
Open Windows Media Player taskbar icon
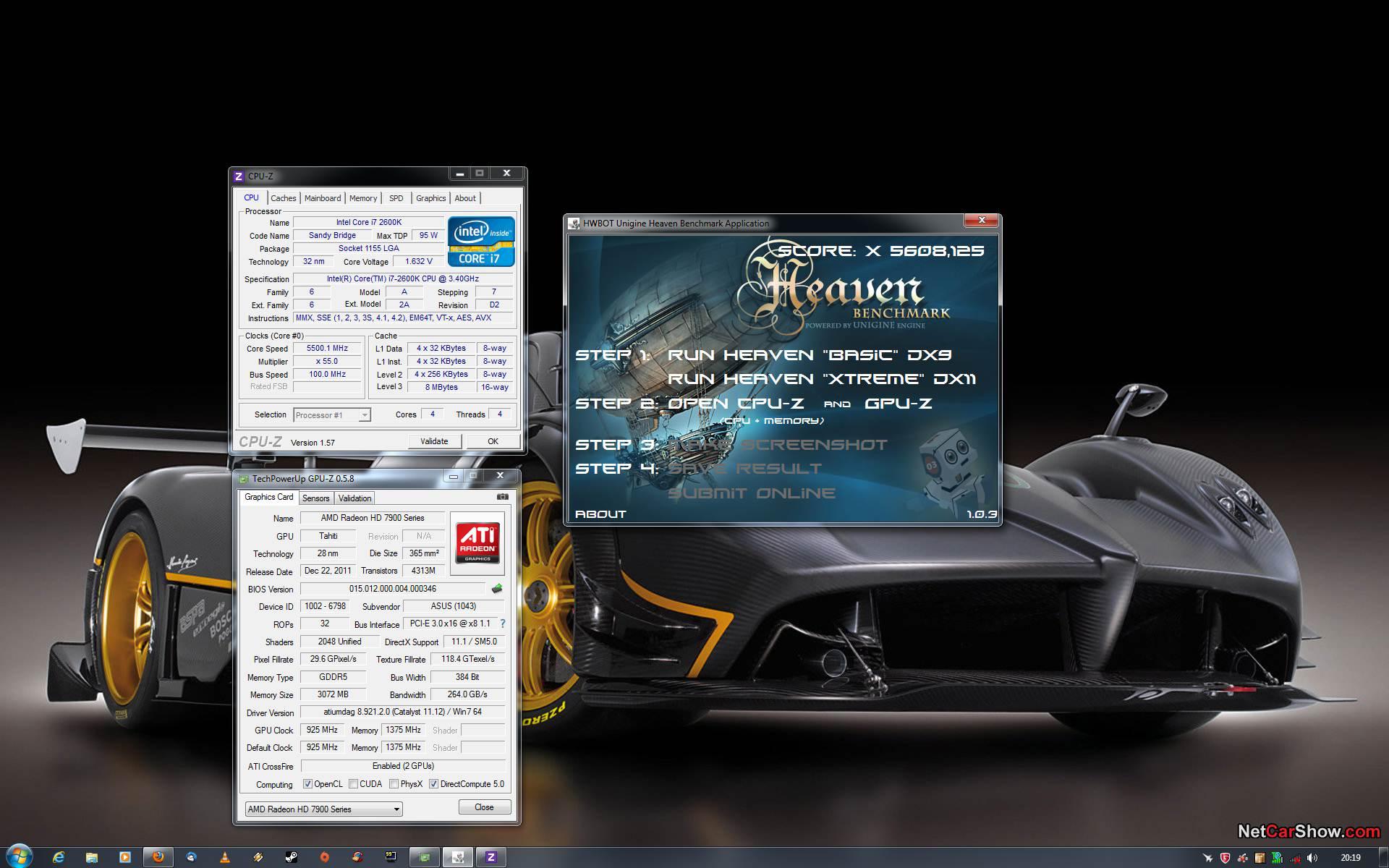pyautogui.click(x=125, y=857)
